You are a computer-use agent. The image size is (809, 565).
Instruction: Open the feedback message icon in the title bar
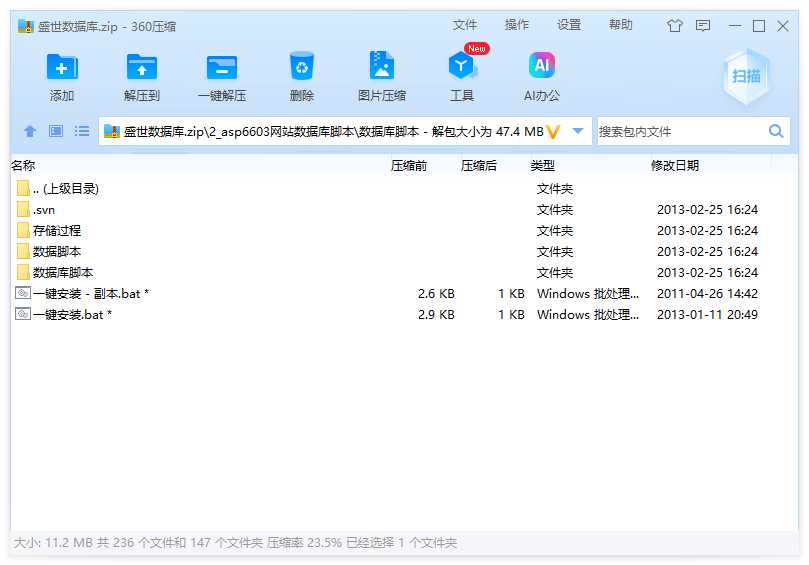[703, 25]
